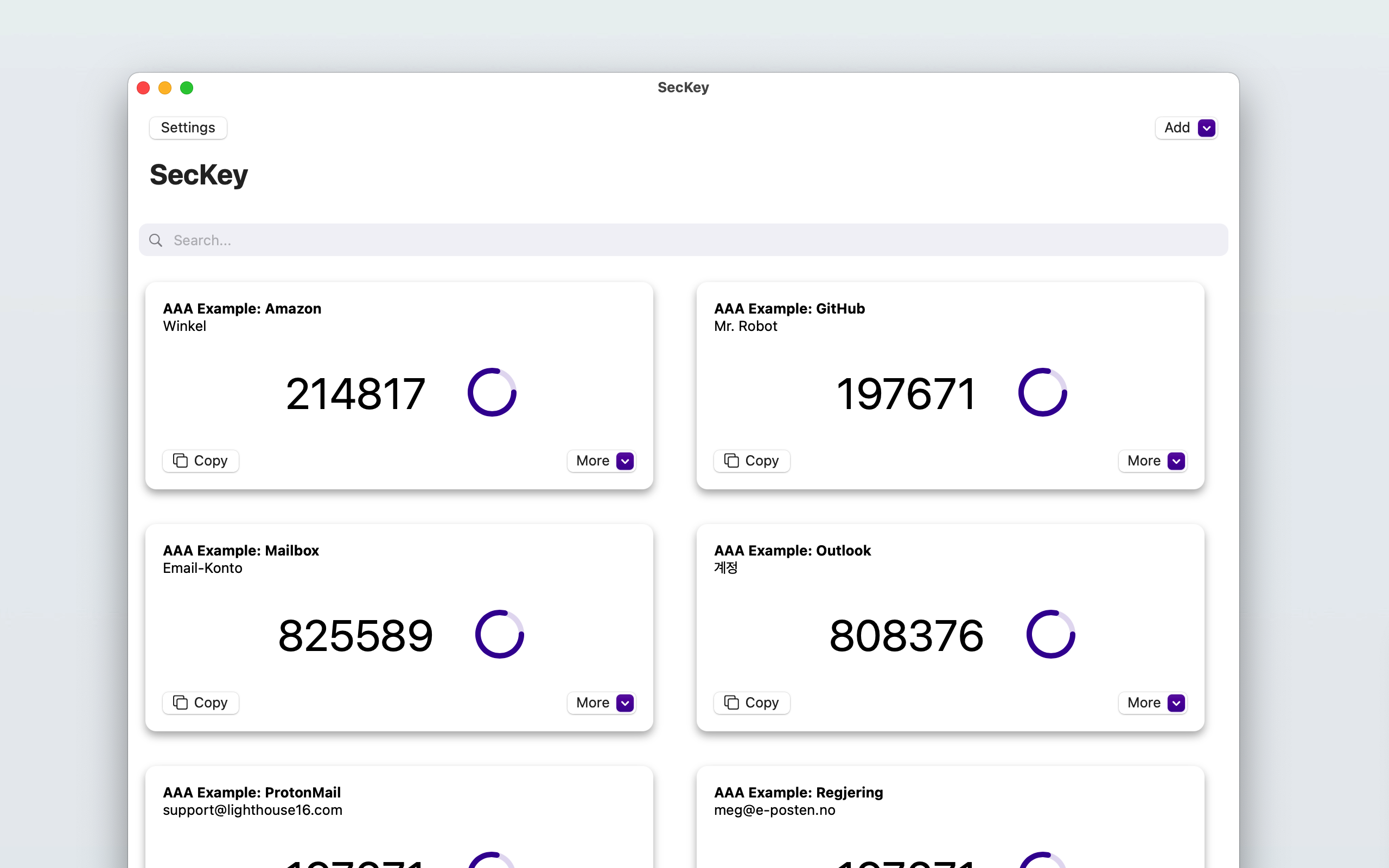The width and height of the screenshot is (1389, 868).
Task: Copy the Mailbox code
Action: tap(200, 703)
